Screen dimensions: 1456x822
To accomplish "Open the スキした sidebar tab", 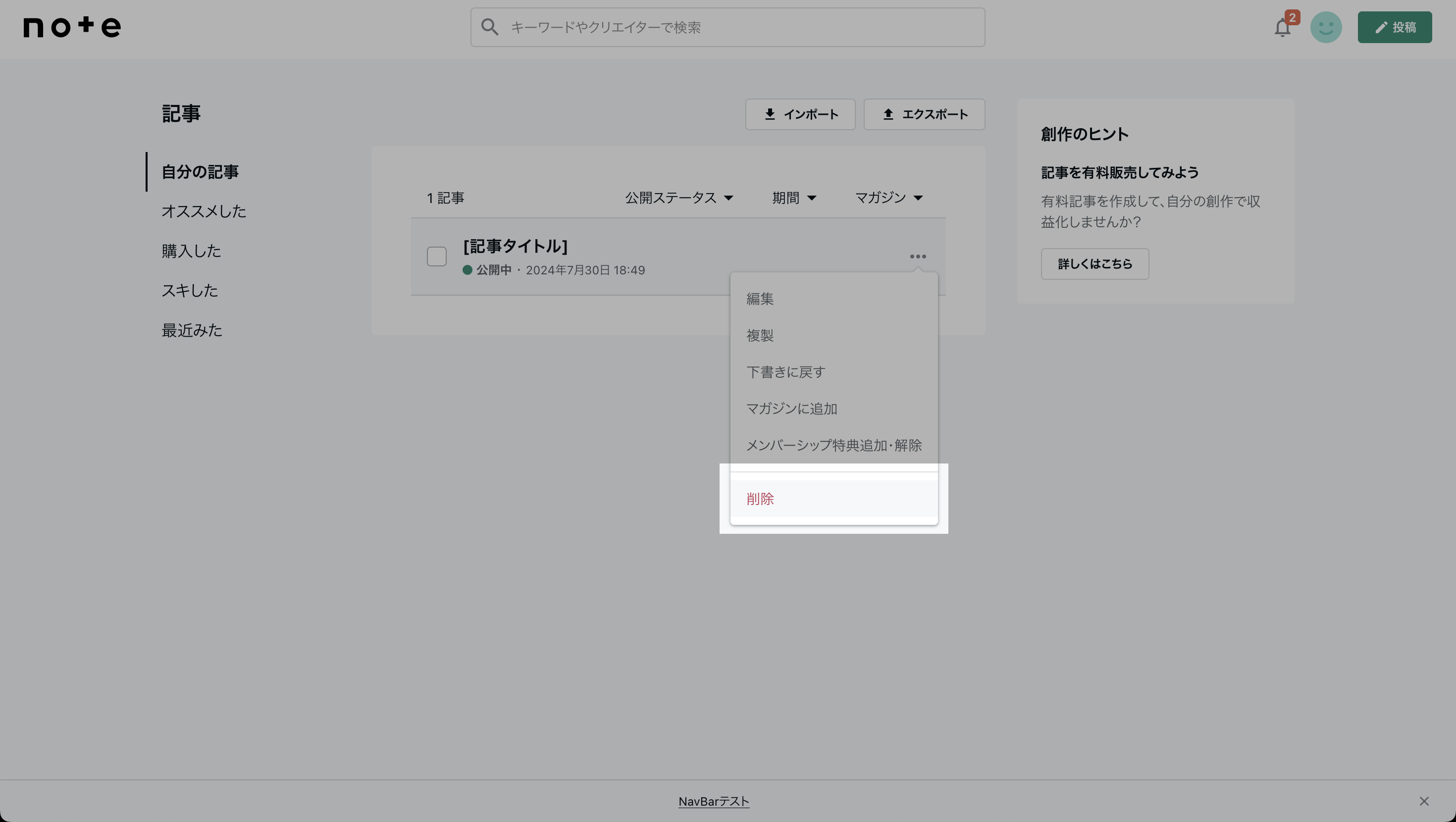I will point(190,291).
